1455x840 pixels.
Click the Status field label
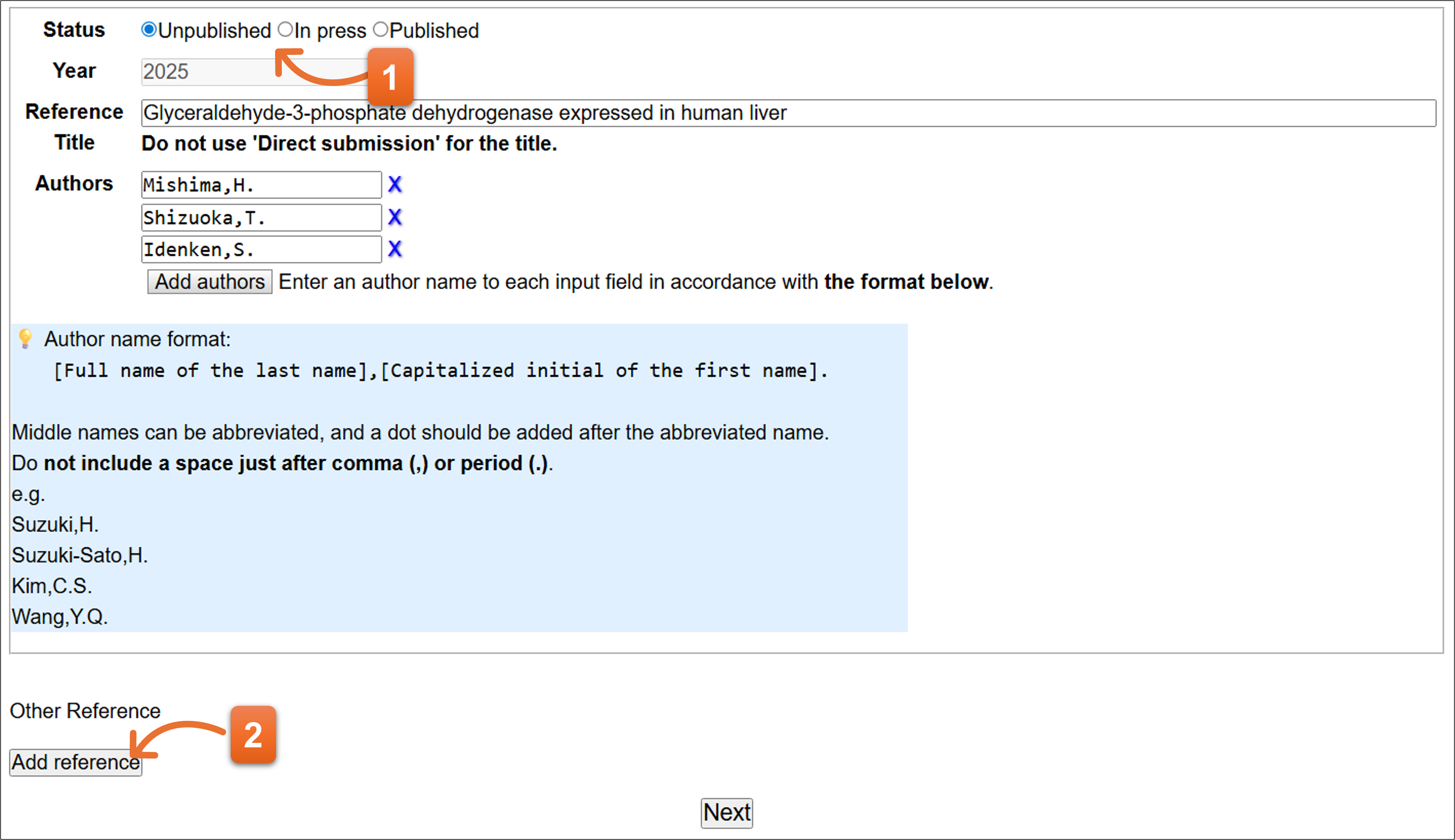pyautogui.click(x=74, y=29)
